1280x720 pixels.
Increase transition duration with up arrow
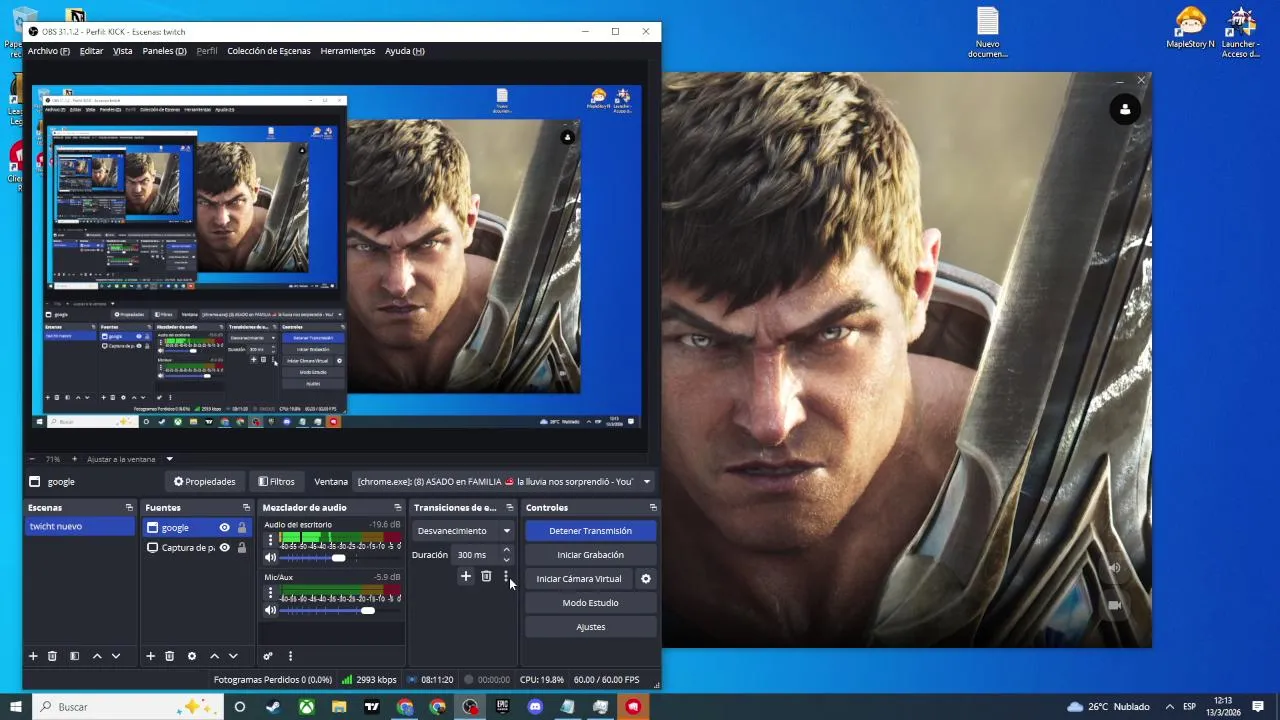506,550
